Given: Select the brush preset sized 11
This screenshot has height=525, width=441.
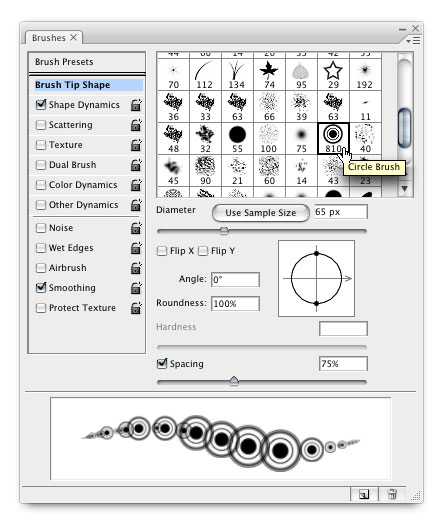Looking at the screenshot, I should 365,106.
